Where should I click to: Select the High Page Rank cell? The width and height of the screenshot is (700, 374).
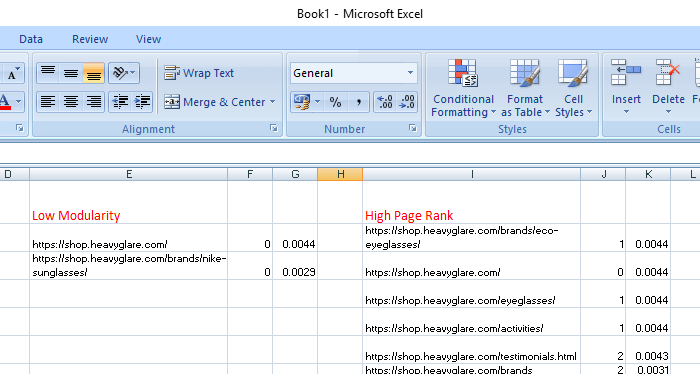coord(471,202)
